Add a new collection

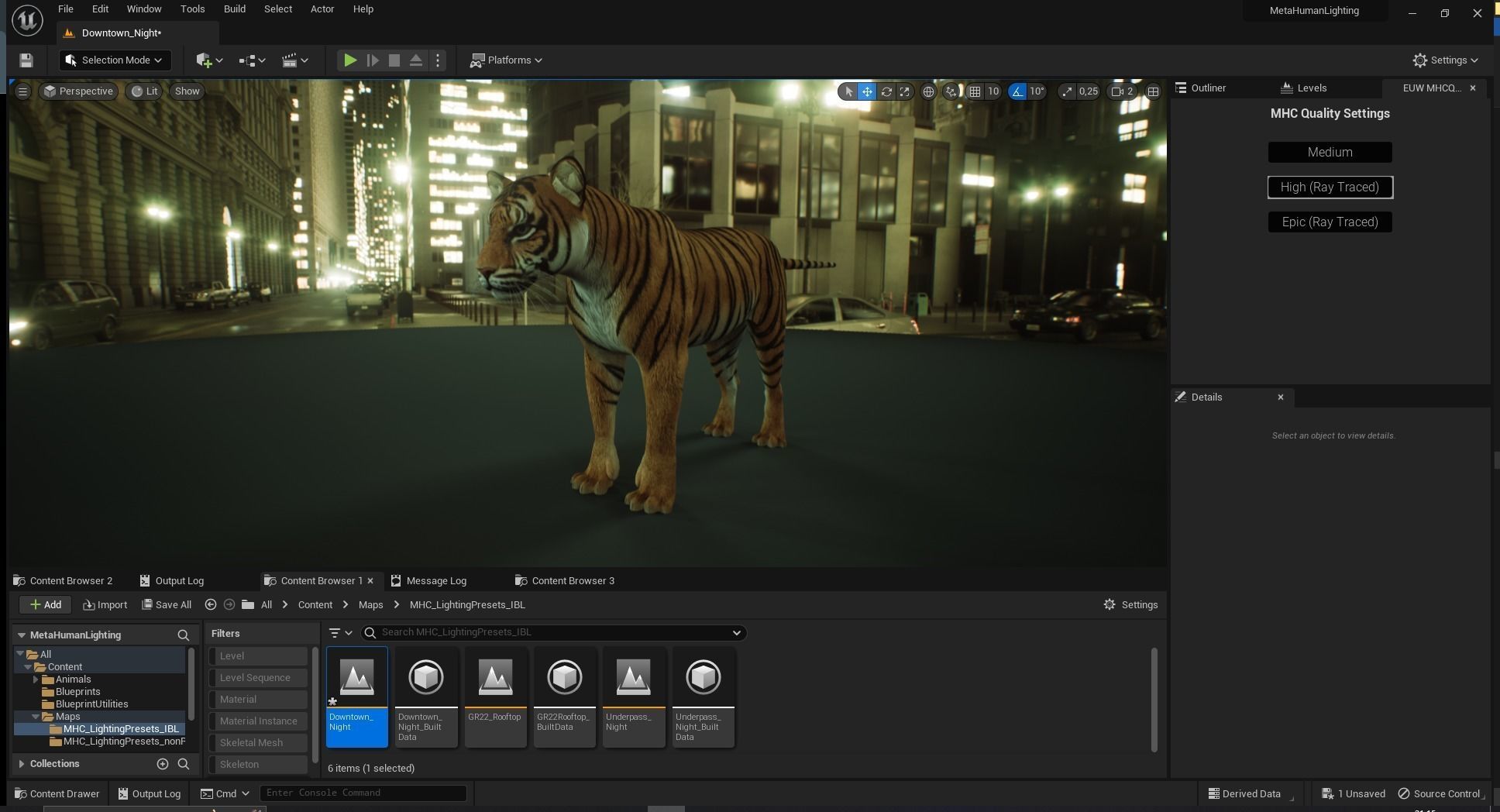[163, 764]
